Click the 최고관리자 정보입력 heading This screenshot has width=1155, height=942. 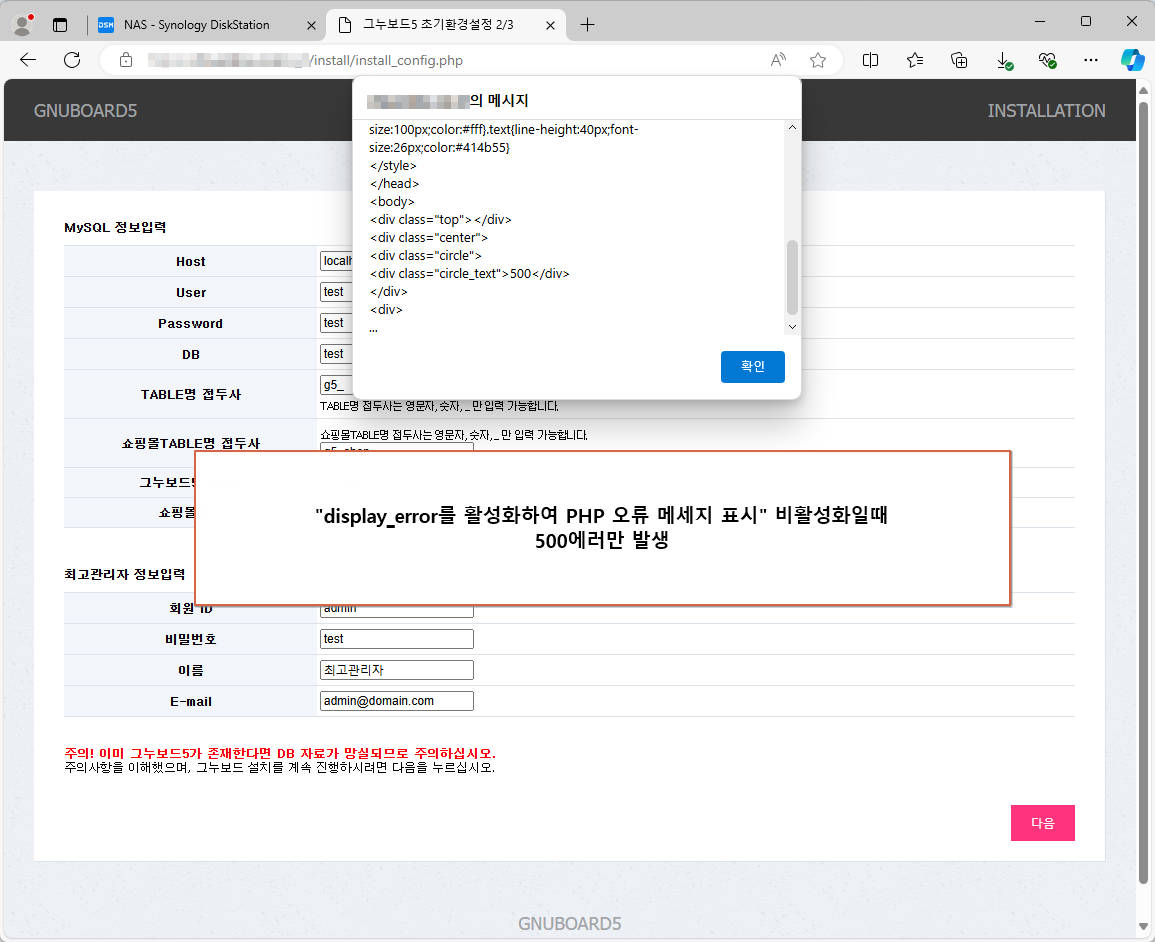point(124,574)
